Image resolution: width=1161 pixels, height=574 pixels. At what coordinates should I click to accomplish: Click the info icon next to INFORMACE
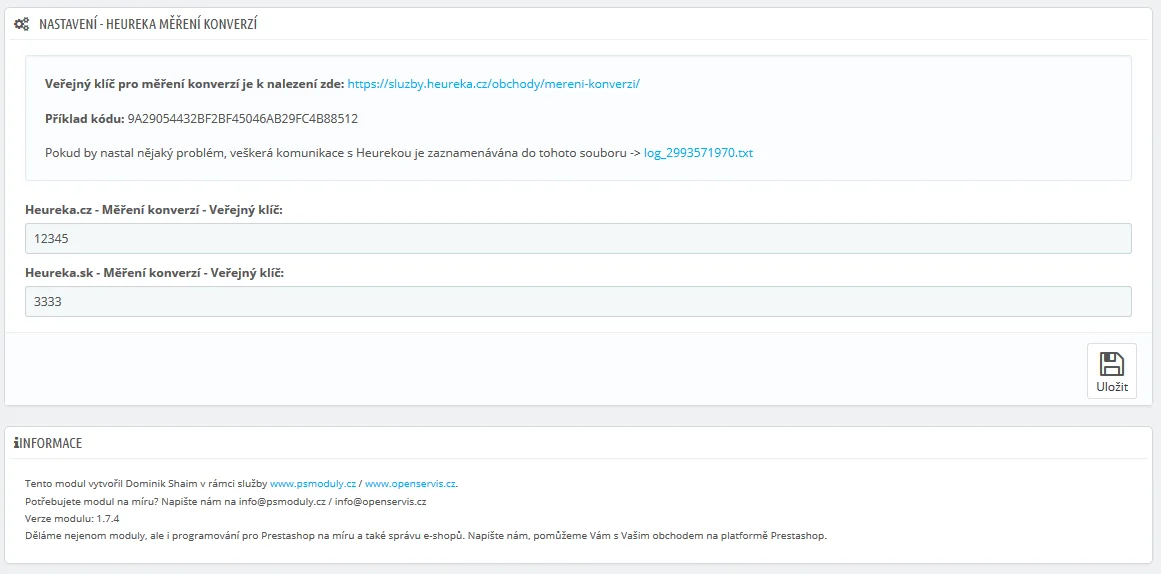(16, 443)
